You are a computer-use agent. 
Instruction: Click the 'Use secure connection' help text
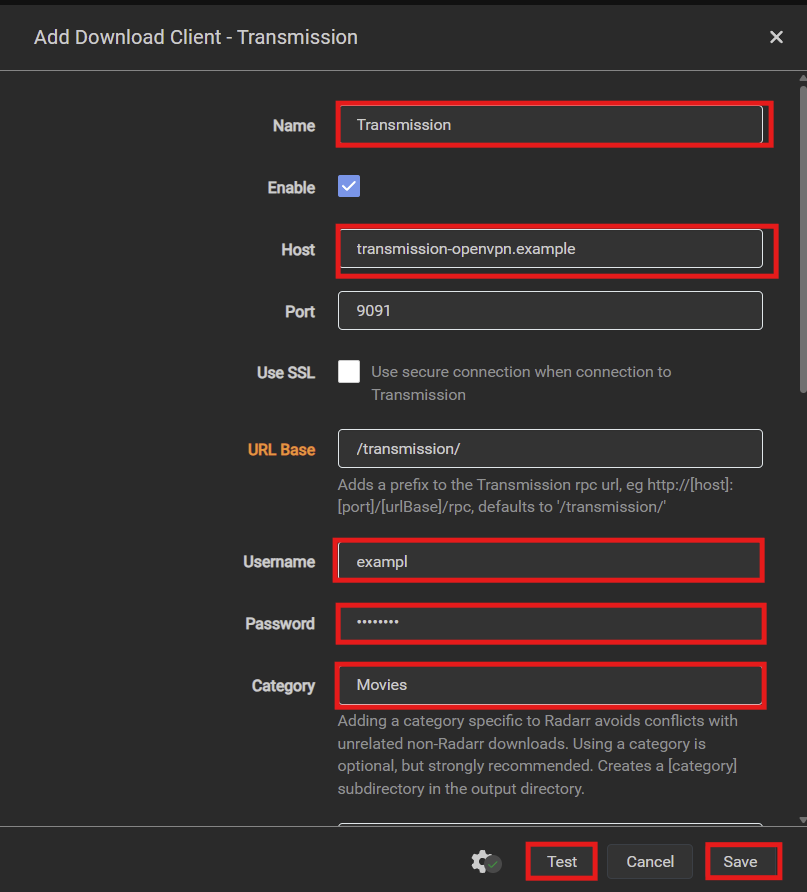point(521,383)
